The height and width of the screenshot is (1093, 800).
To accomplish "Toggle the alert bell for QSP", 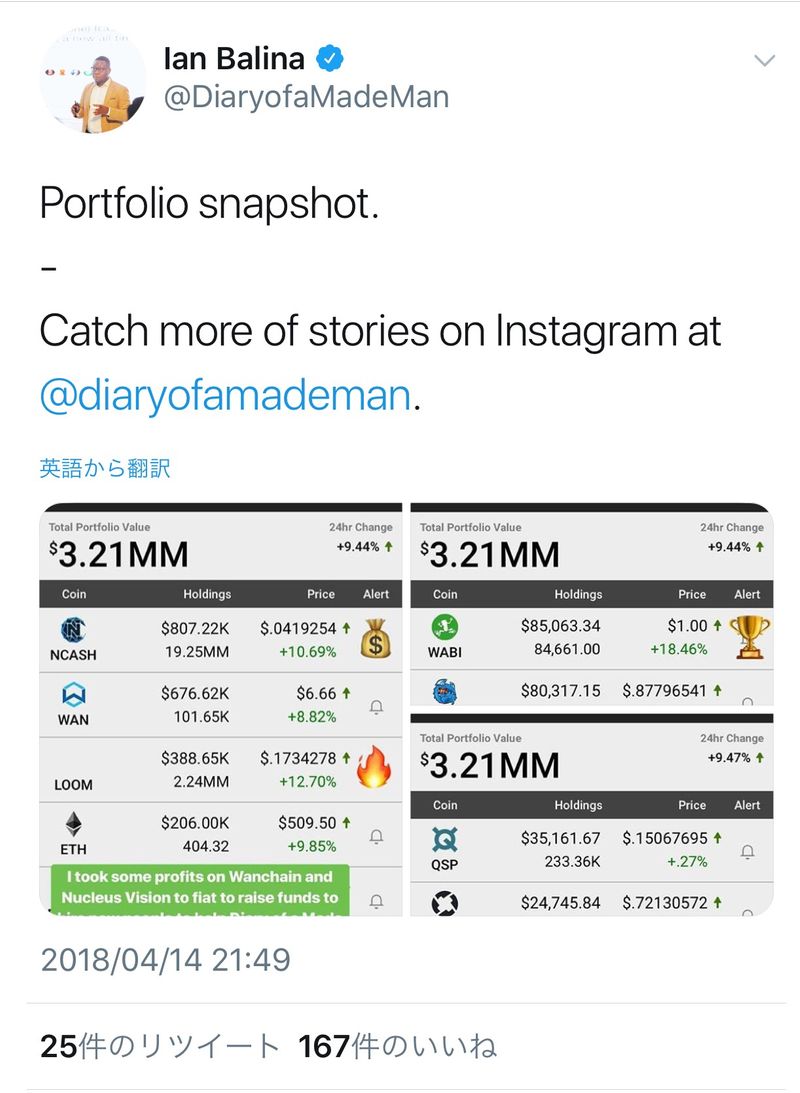I will pyautogui.click(x=747, y=852).
